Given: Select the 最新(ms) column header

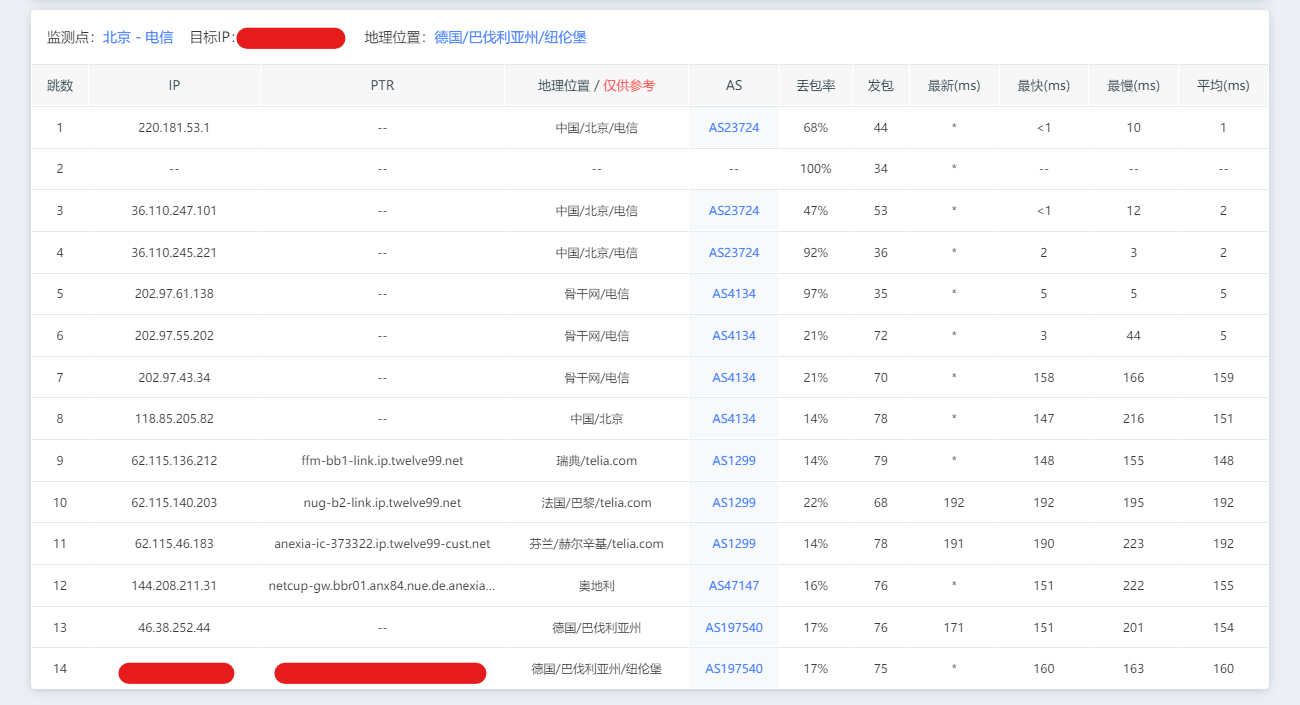Looking at the screenshot, I should pyautogui.click(x=954, y=86).
